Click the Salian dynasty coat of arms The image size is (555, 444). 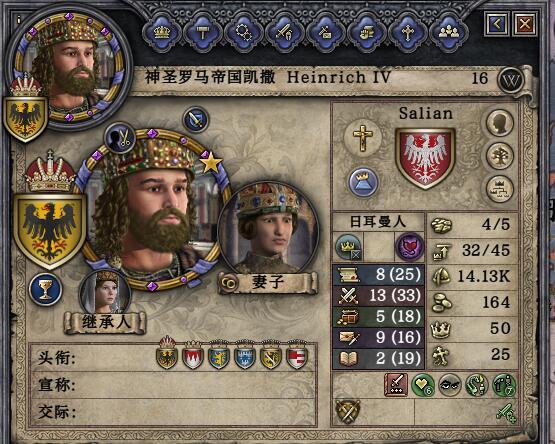[425, 158]
